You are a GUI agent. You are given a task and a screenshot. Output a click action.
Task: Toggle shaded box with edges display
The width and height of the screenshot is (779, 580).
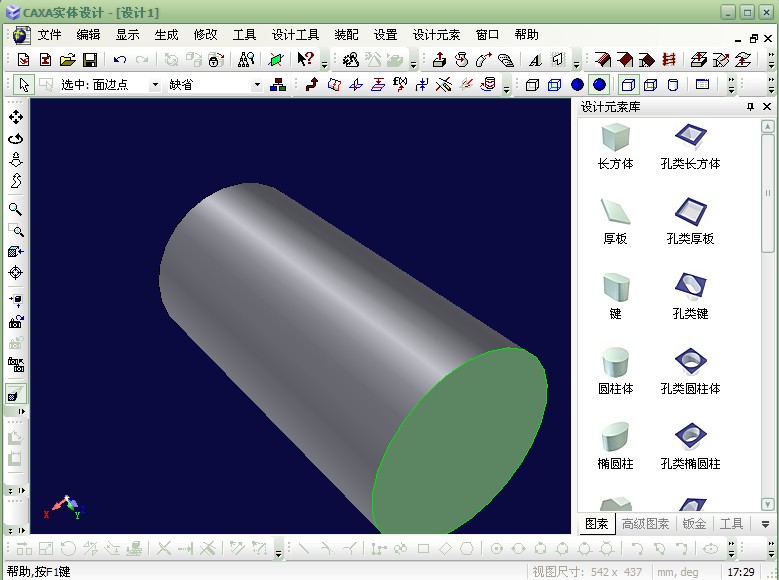(x=628, y=85)
